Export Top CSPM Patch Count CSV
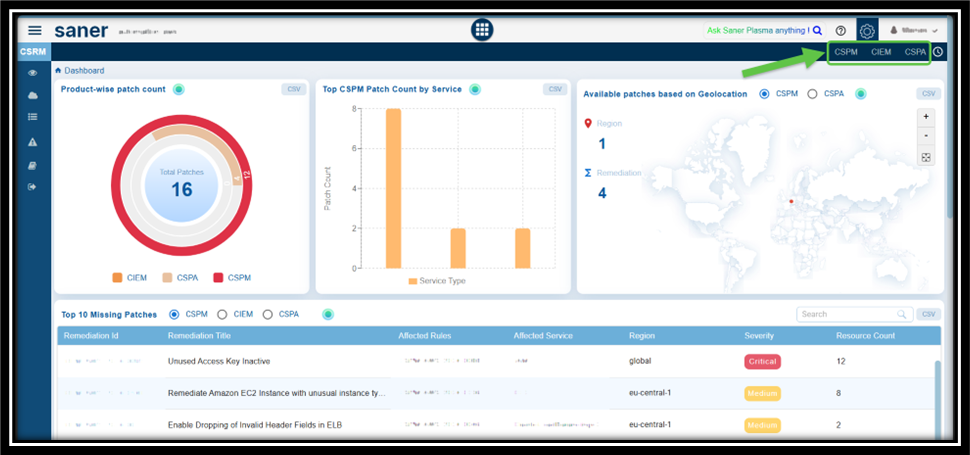 point(555,89)
